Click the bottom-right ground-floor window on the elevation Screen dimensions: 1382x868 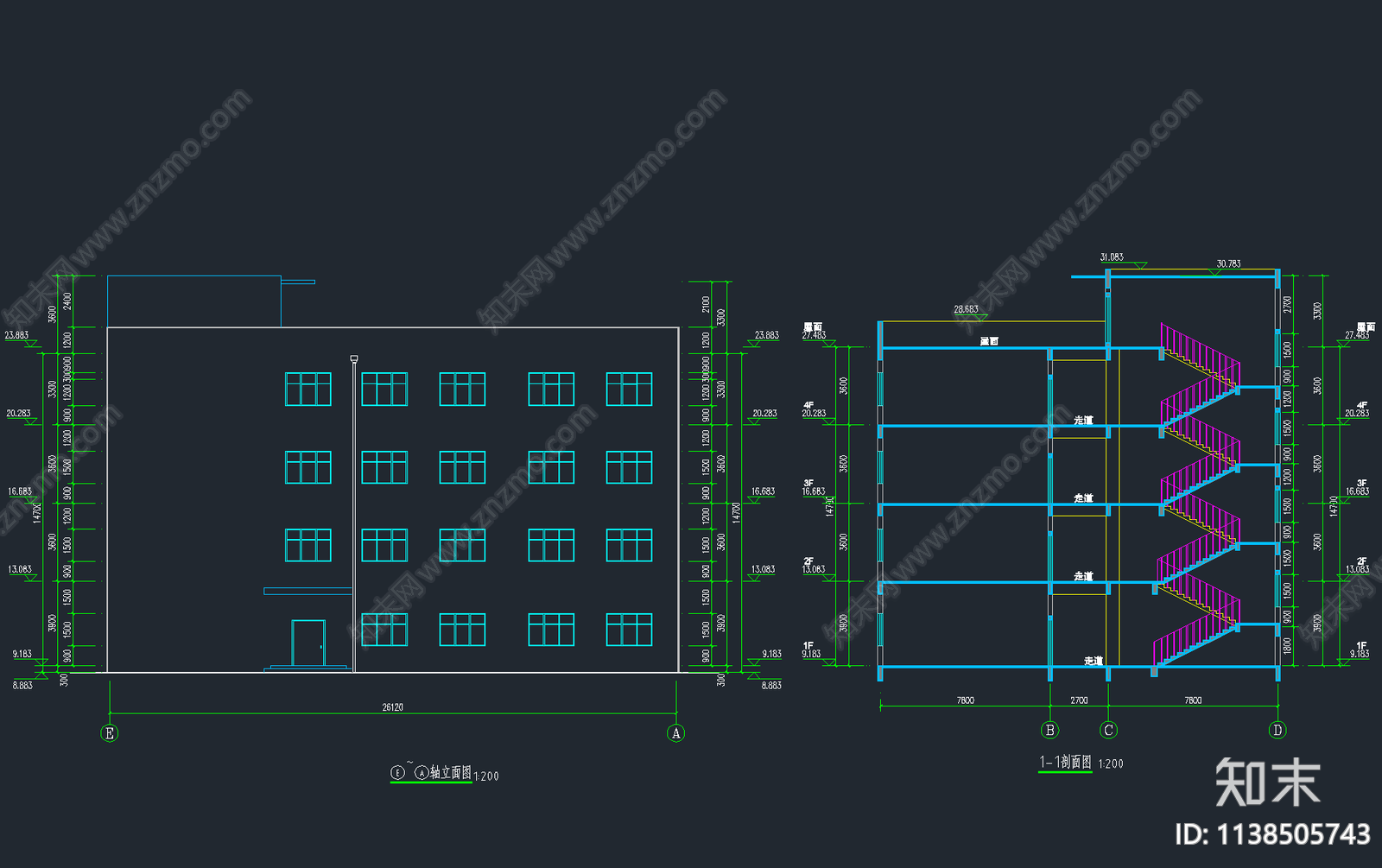[629, 630]
